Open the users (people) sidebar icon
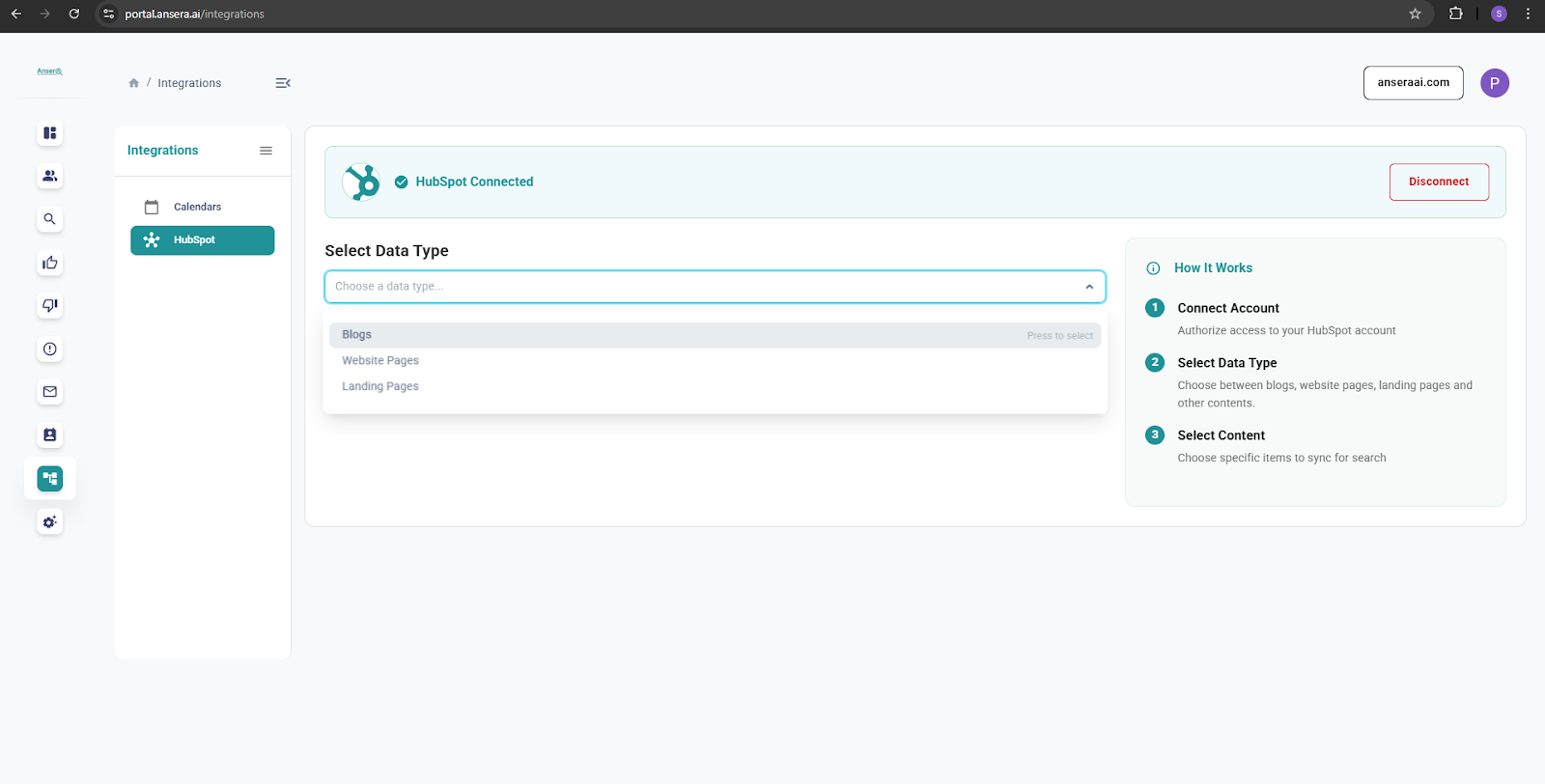 [50, 176]
